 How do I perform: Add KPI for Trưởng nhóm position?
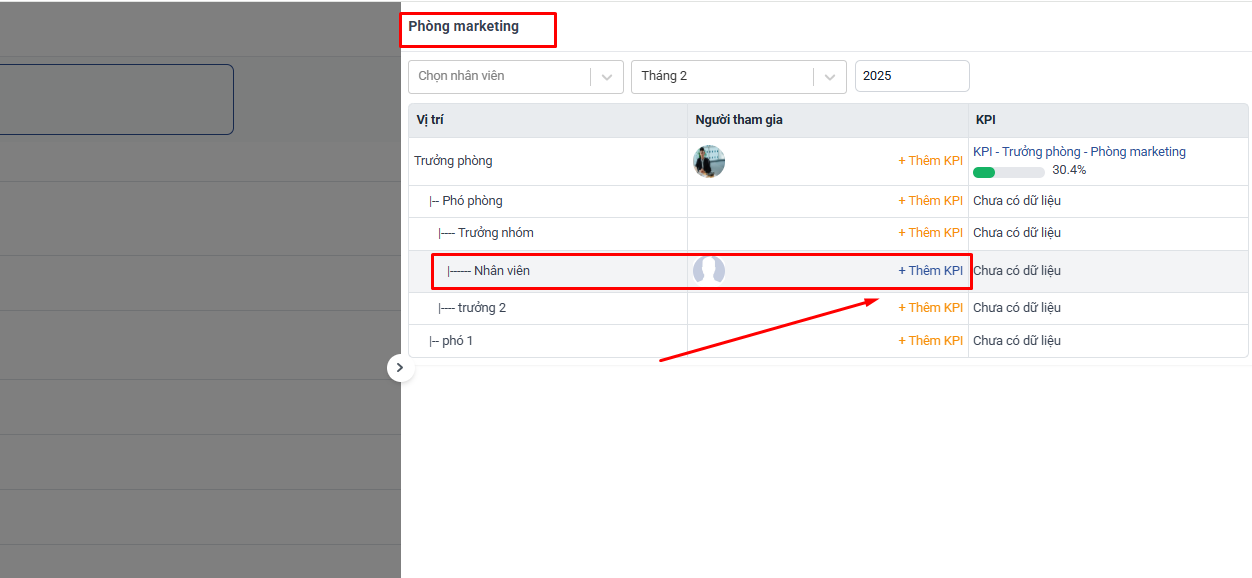click(930, 233)
